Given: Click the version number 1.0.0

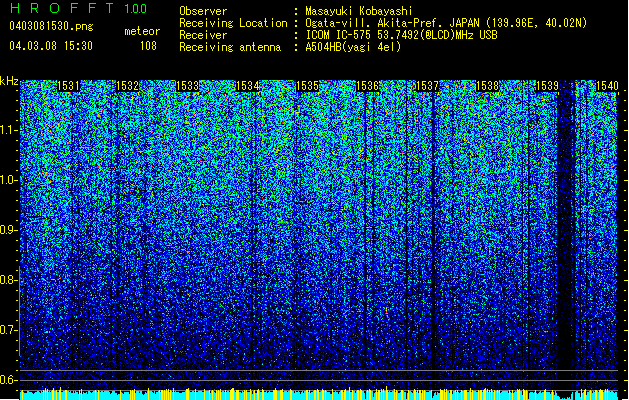Looking at the screenshot, I should 136,9.
